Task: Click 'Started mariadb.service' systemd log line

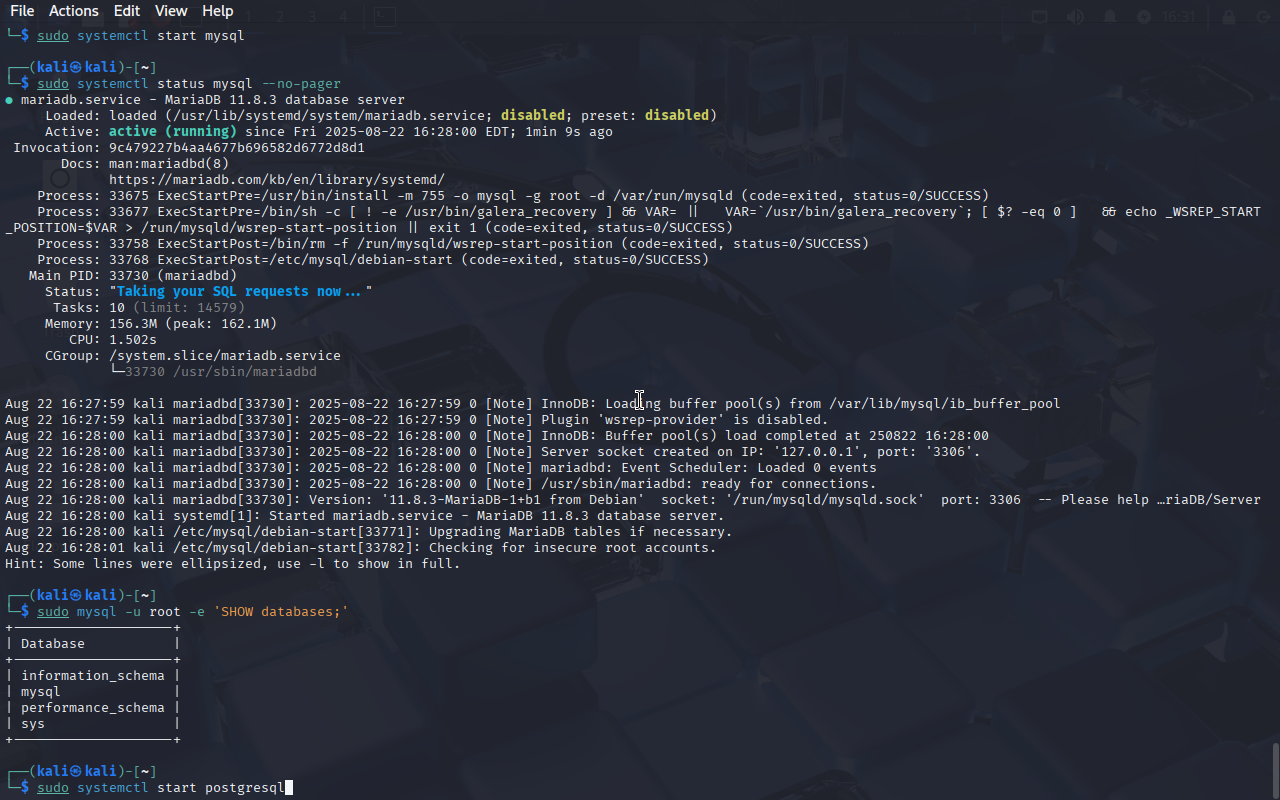Action: (365, 516)
